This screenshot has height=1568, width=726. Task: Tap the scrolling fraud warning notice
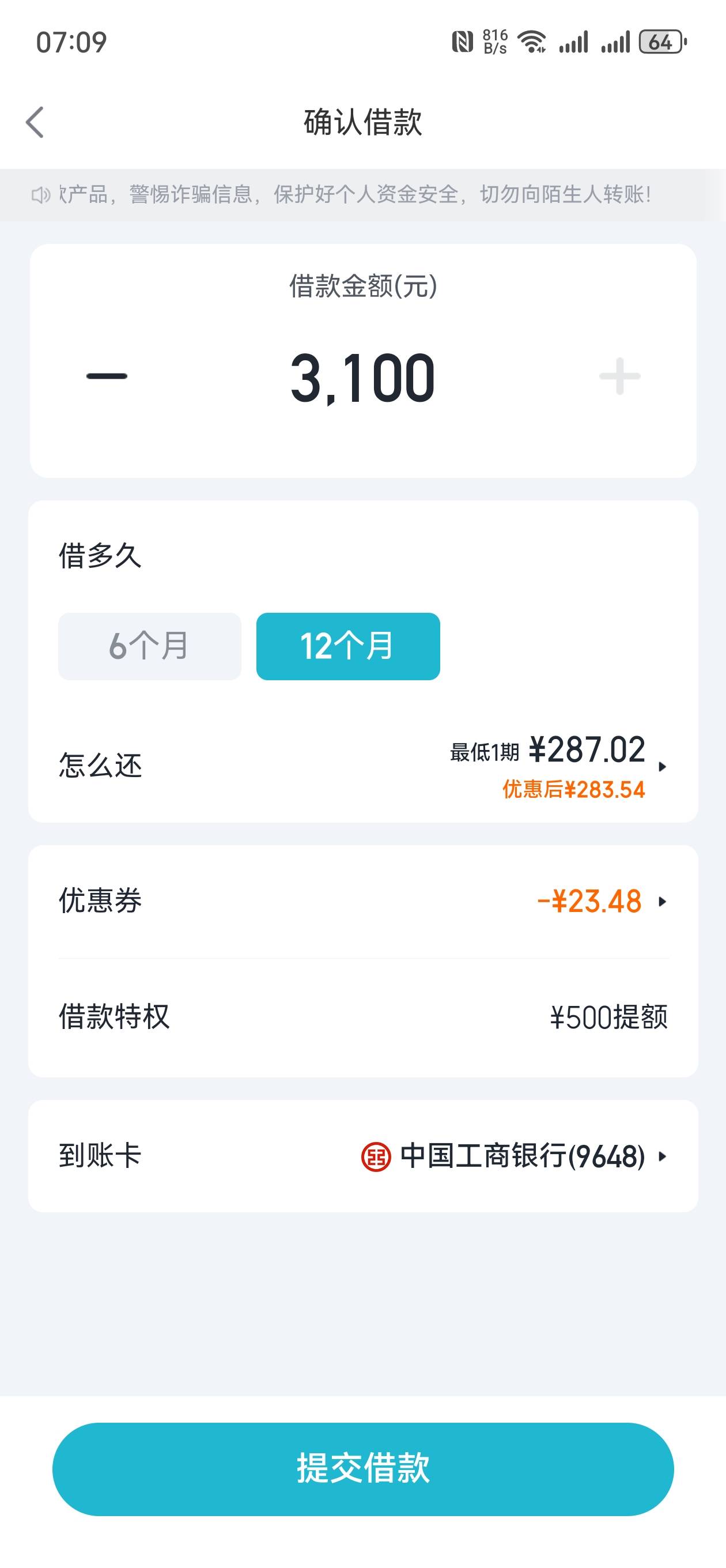pos(364,195)
